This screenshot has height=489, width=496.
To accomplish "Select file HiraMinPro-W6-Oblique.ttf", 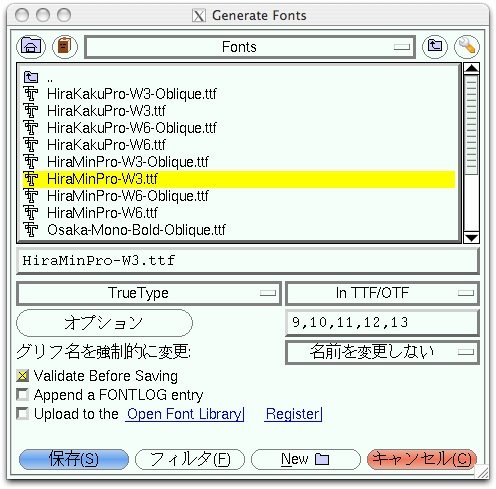I will [128, 196].
